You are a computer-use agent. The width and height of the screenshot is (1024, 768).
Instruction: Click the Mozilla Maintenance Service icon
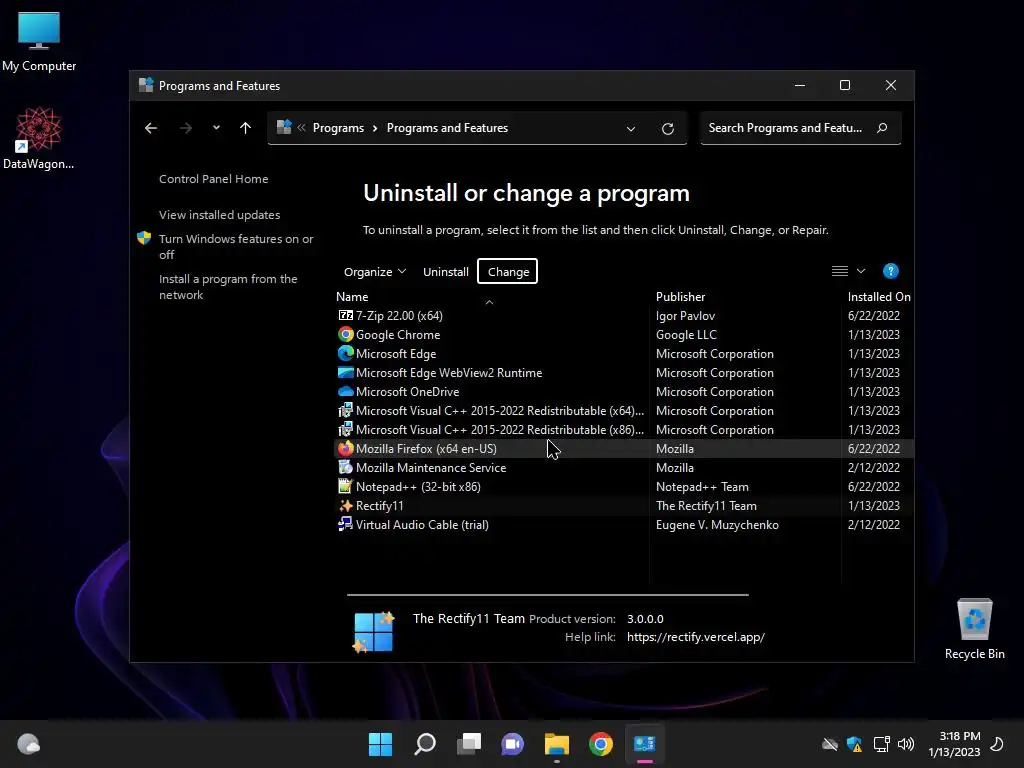pyautogui.click(x=345, y=467)
